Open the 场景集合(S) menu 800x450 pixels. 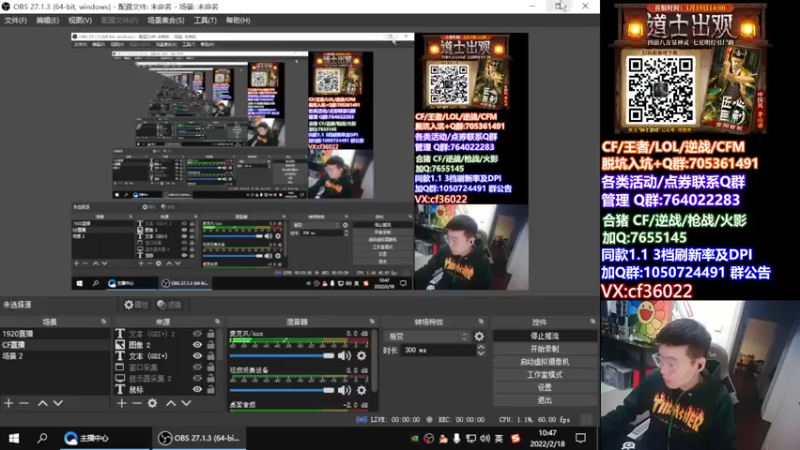[166, 20]
